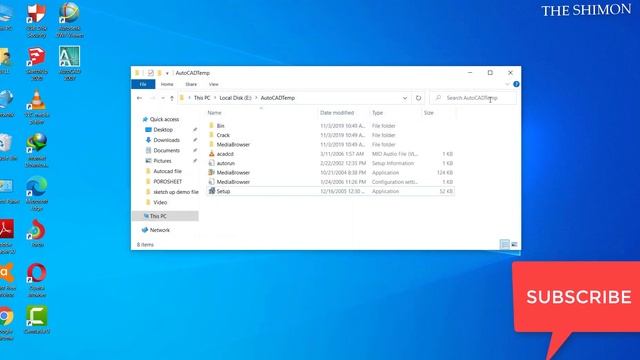The height and width of the screenshot is (360, 640).
Task: Open Microsoft Edge desktop shortcut
Action: [37, 193]
